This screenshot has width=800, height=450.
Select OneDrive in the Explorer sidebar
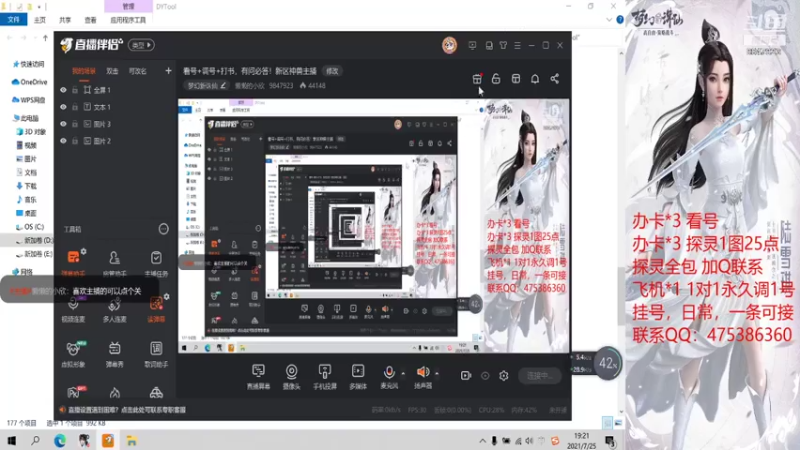tap(30, 82)
